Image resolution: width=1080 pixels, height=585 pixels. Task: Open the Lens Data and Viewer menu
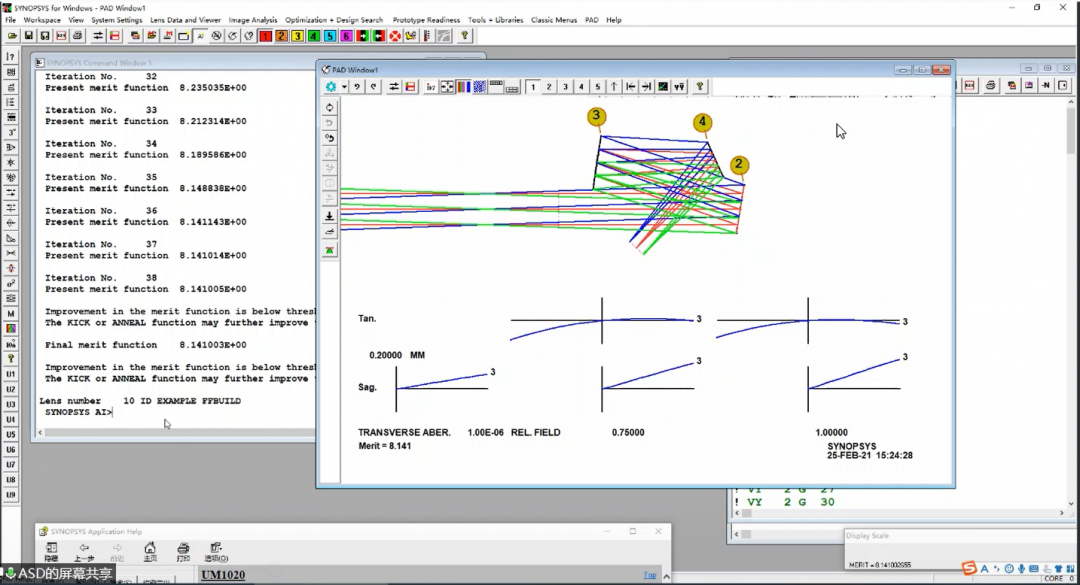(185, 20)
